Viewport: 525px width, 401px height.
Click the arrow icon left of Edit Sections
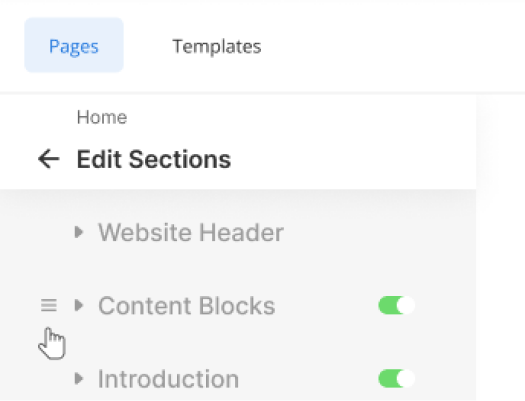click(49, 159)
